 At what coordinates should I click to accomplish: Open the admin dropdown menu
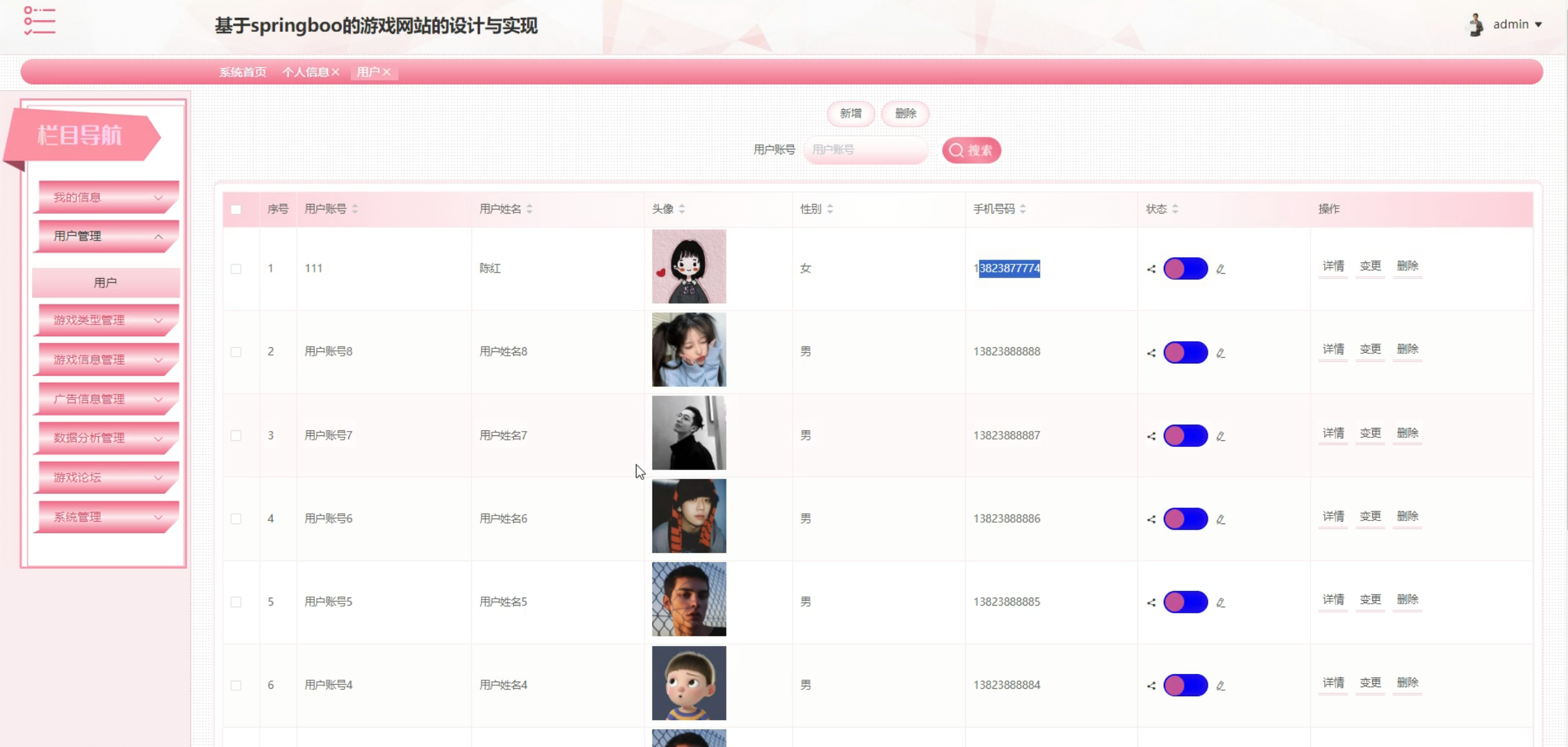click(x=1518, y=24)
